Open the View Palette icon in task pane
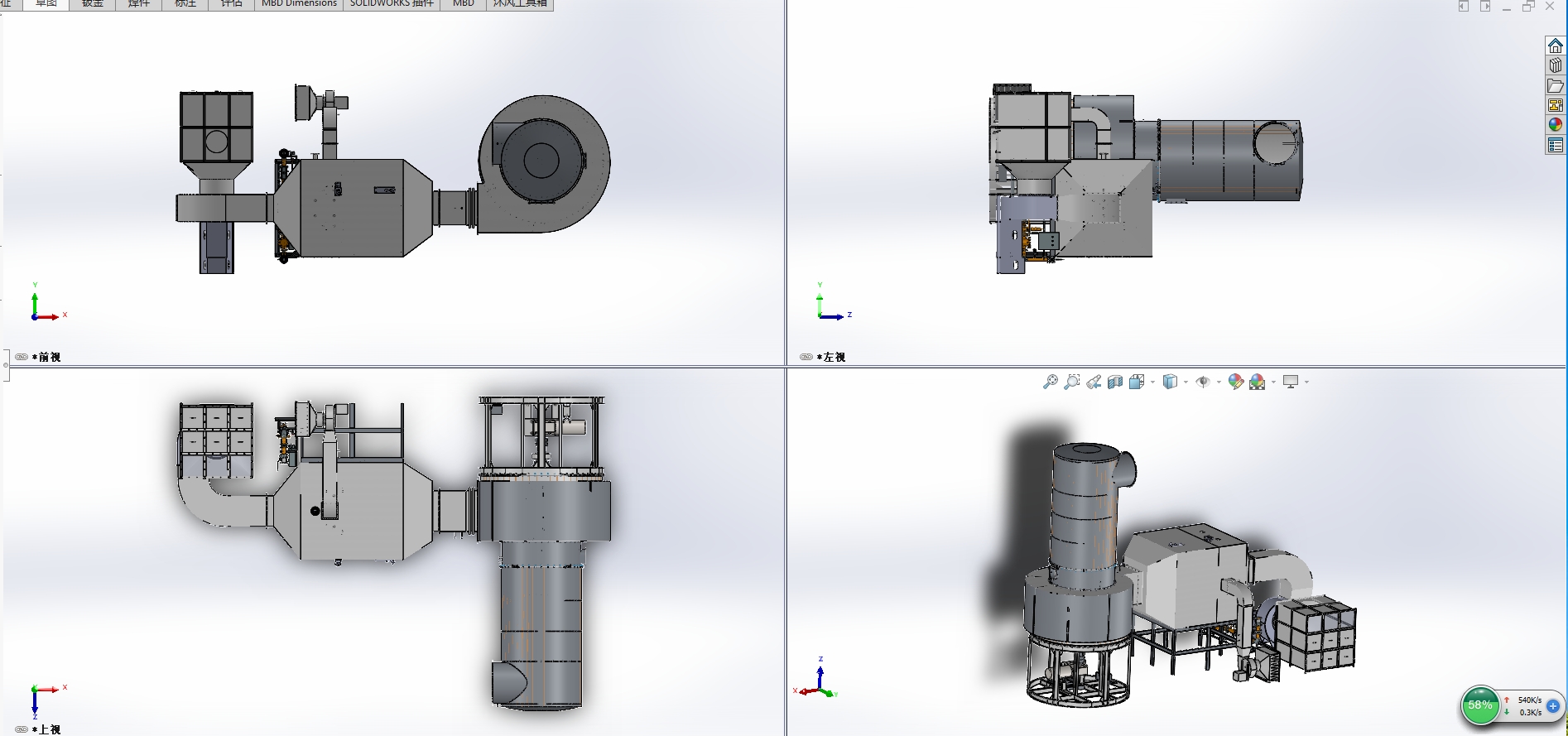This screenshot has height=736, width=1568. (x=1556, y=105)
